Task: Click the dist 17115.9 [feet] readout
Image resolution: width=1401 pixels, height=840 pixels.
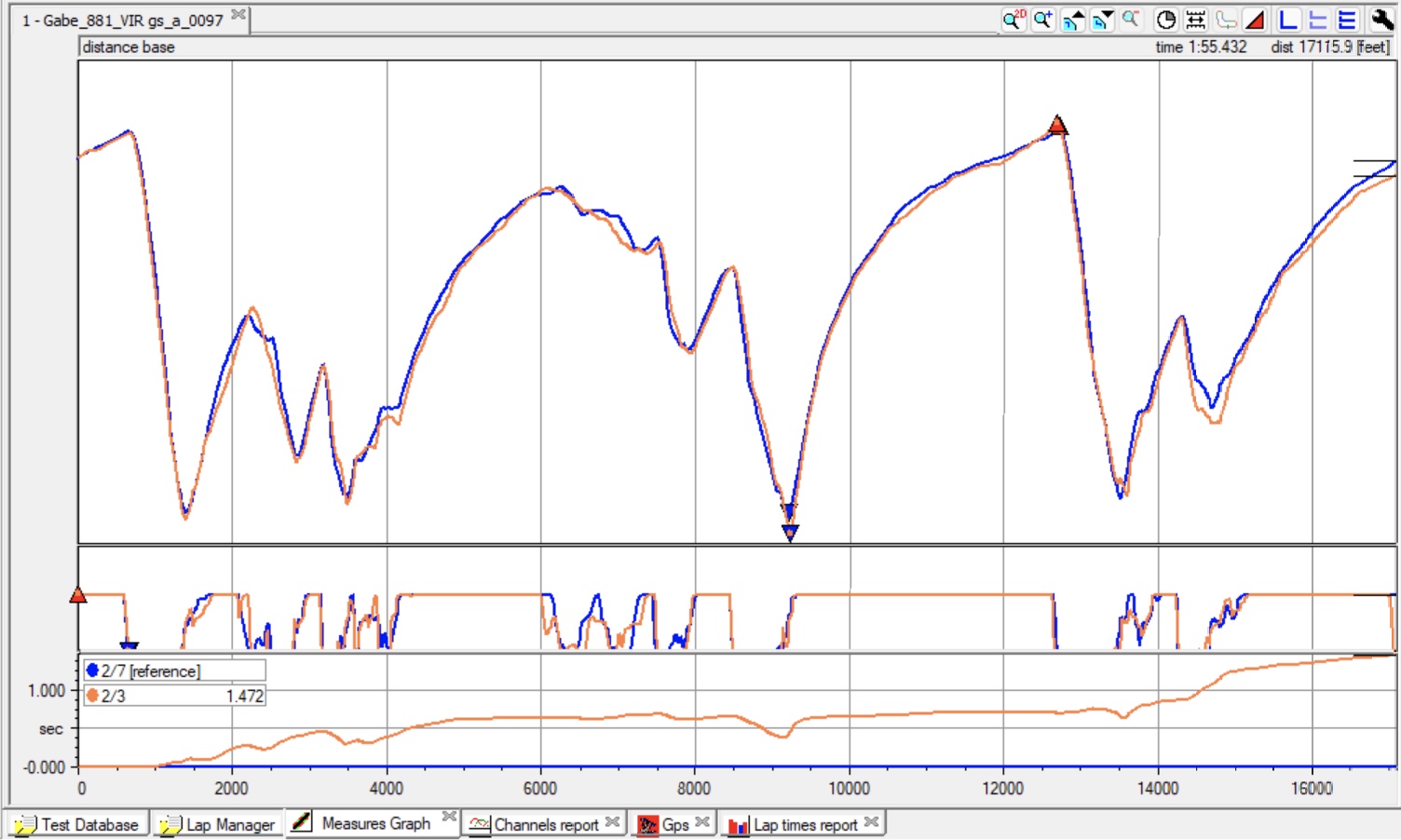Action: point(1329,47)
